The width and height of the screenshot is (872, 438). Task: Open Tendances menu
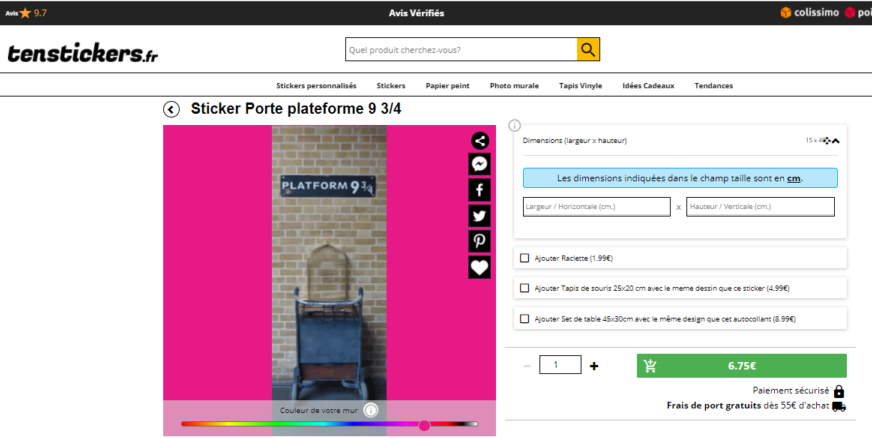tap(714, 86)
